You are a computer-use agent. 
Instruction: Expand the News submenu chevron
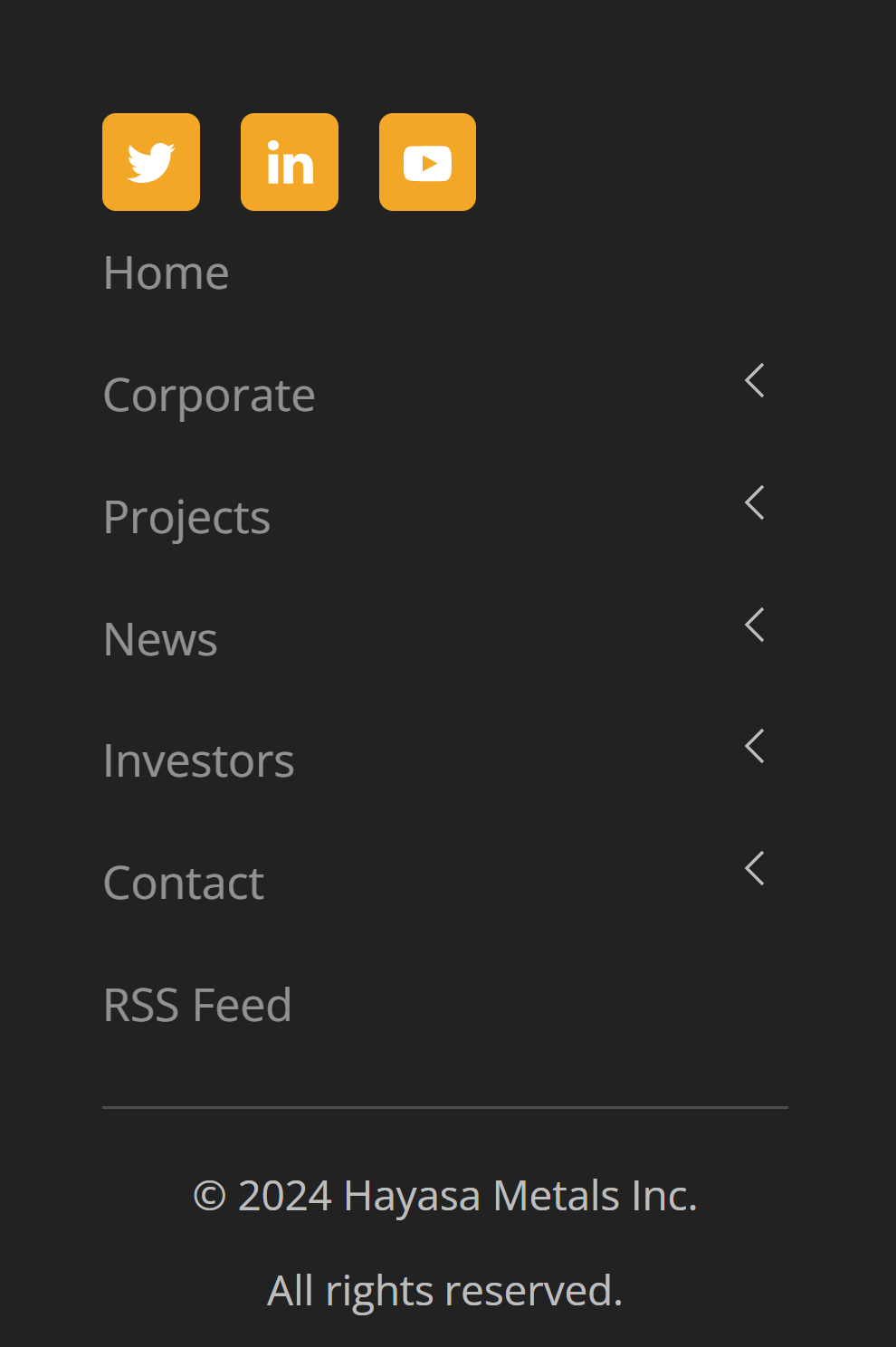(755, 625)
